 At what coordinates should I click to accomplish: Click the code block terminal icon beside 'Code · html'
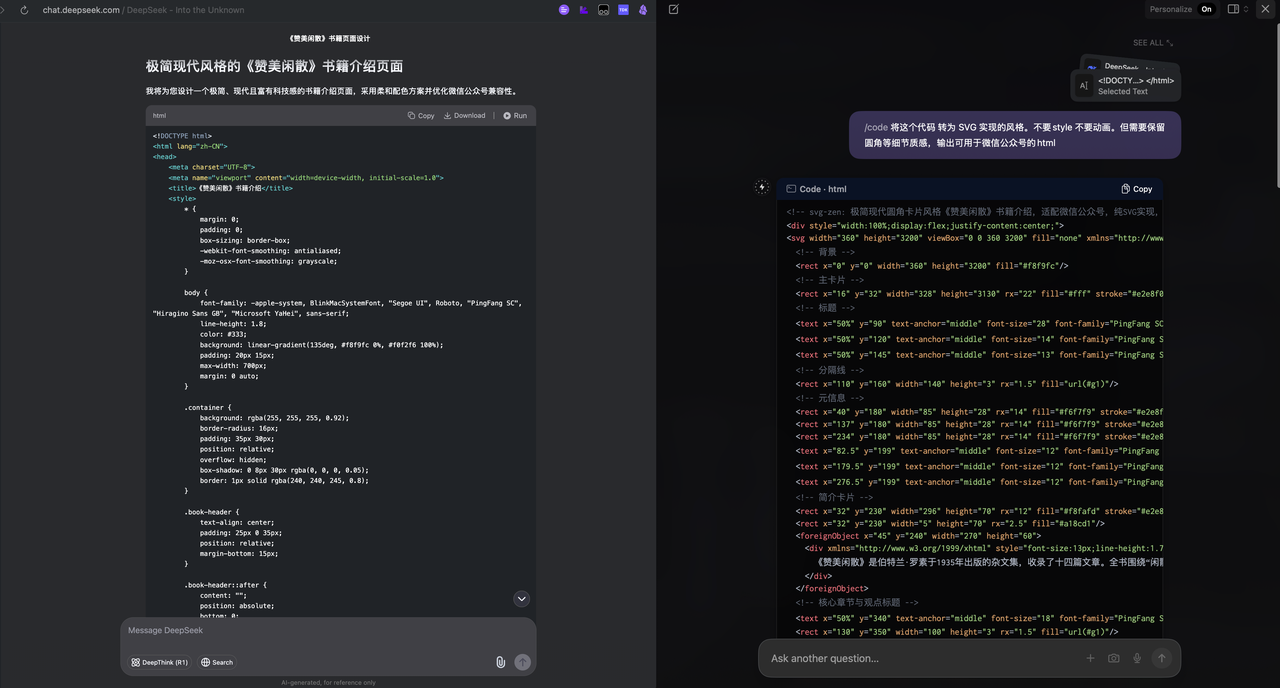[x=791, y=188]
